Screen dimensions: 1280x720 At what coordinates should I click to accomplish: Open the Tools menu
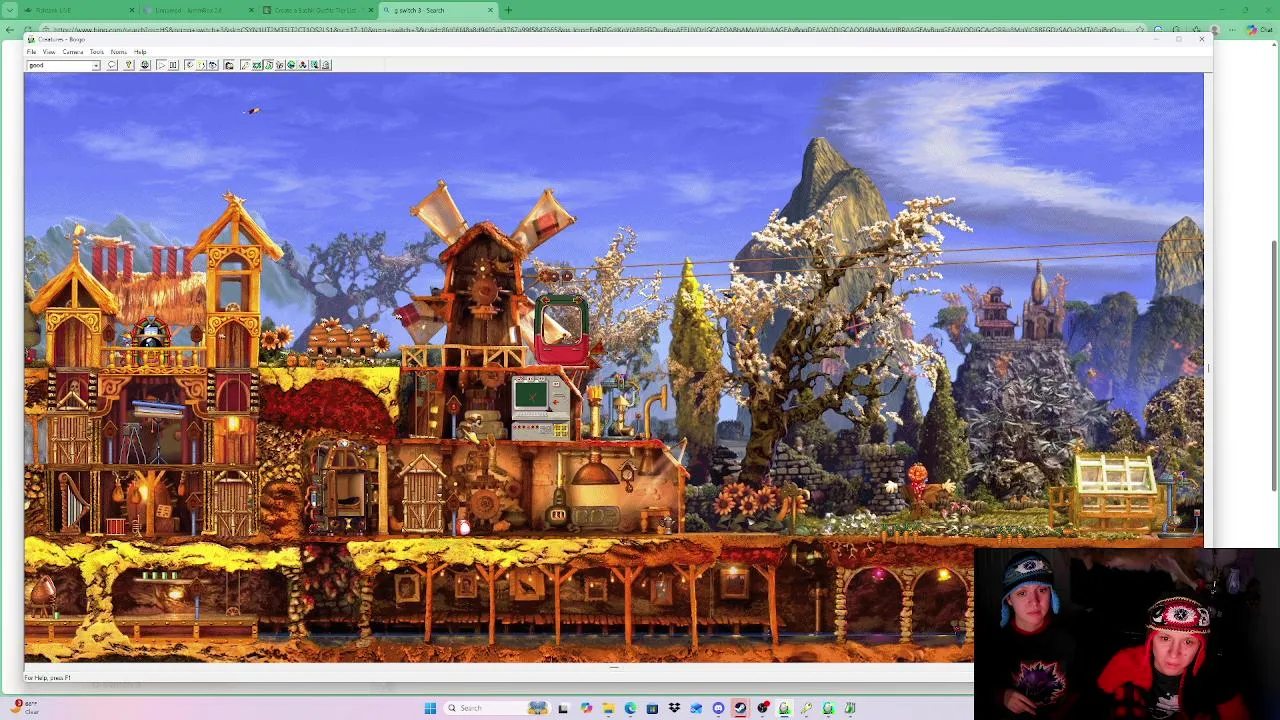[x=97, y=52]
